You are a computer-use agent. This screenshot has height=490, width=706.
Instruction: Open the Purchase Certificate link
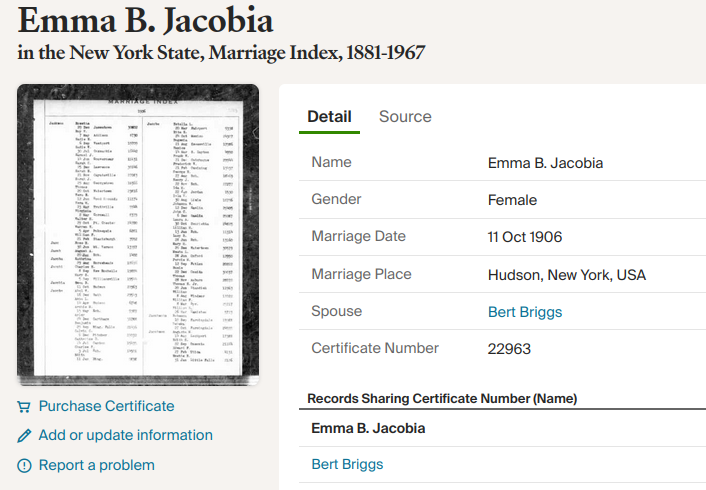pyautogui.click(x=106, y=406)
